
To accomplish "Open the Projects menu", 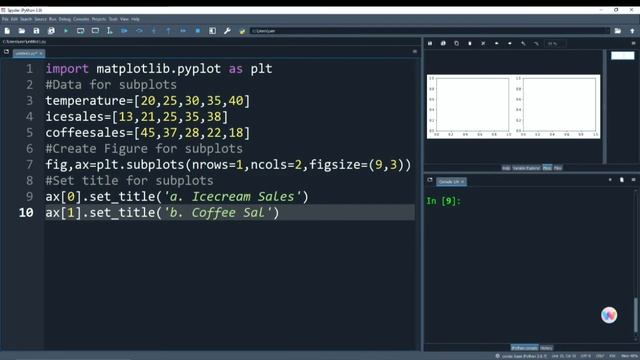I will [99, 19].
